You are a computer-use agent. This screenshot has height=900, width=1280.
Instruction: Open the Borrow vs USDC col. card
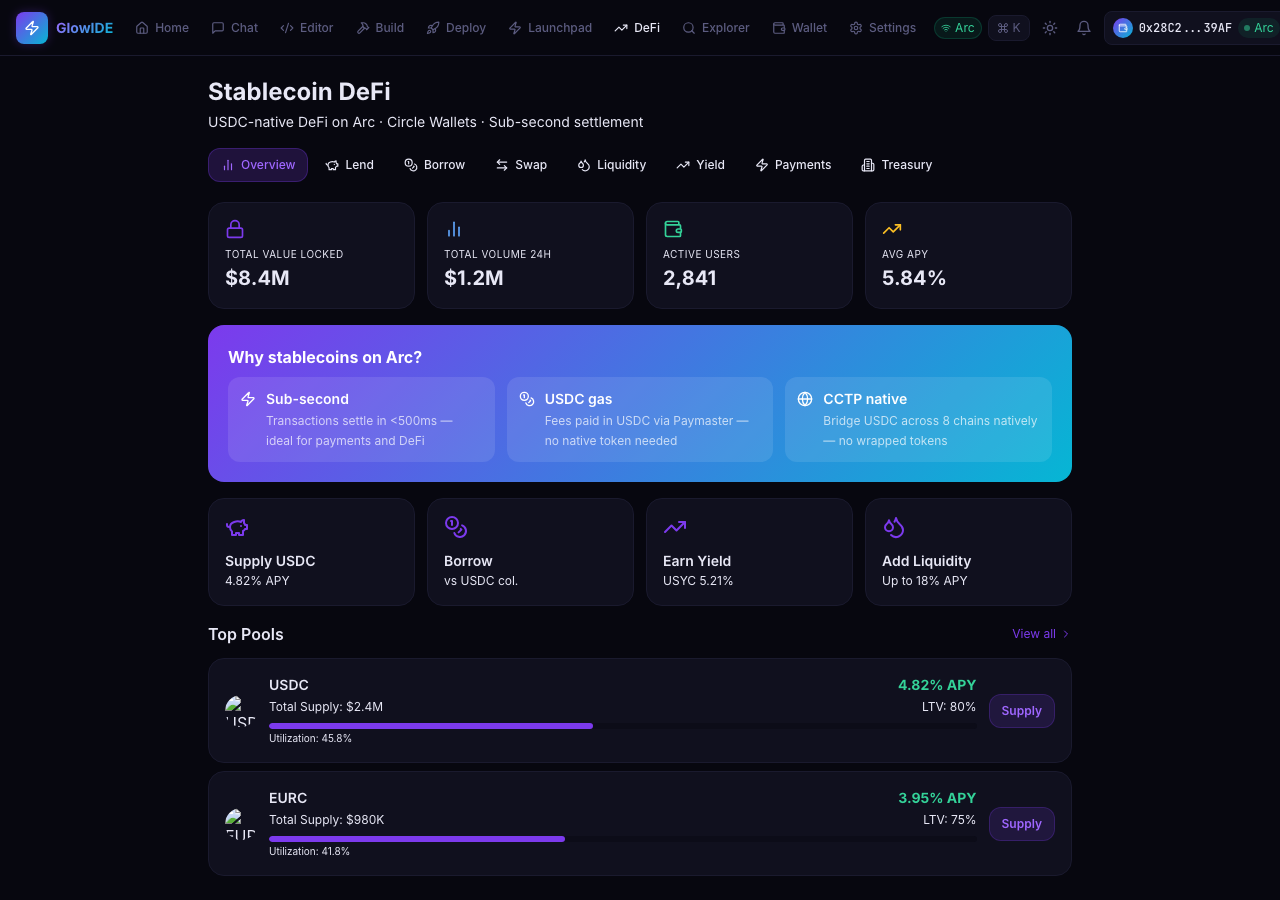[530, 552]
